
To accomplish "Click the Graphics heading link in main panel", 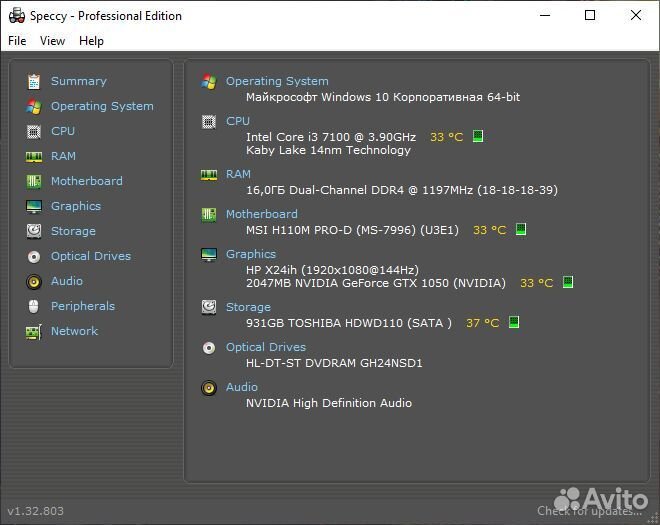I will (x=251, y=254).
